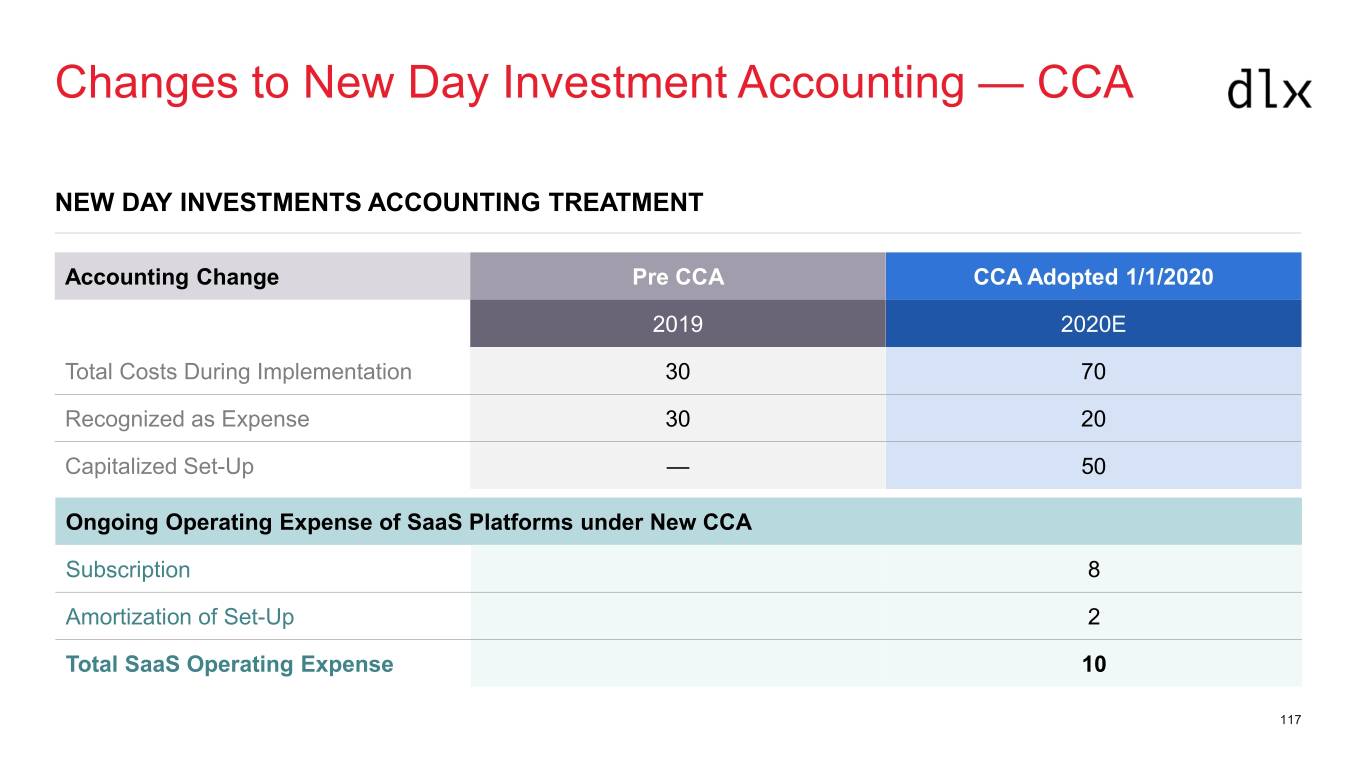Image resolution: width=1365 pixels, height=768 pixels.
Task: Select the "Subscription" row label
Action: click(x=128, y=570)
